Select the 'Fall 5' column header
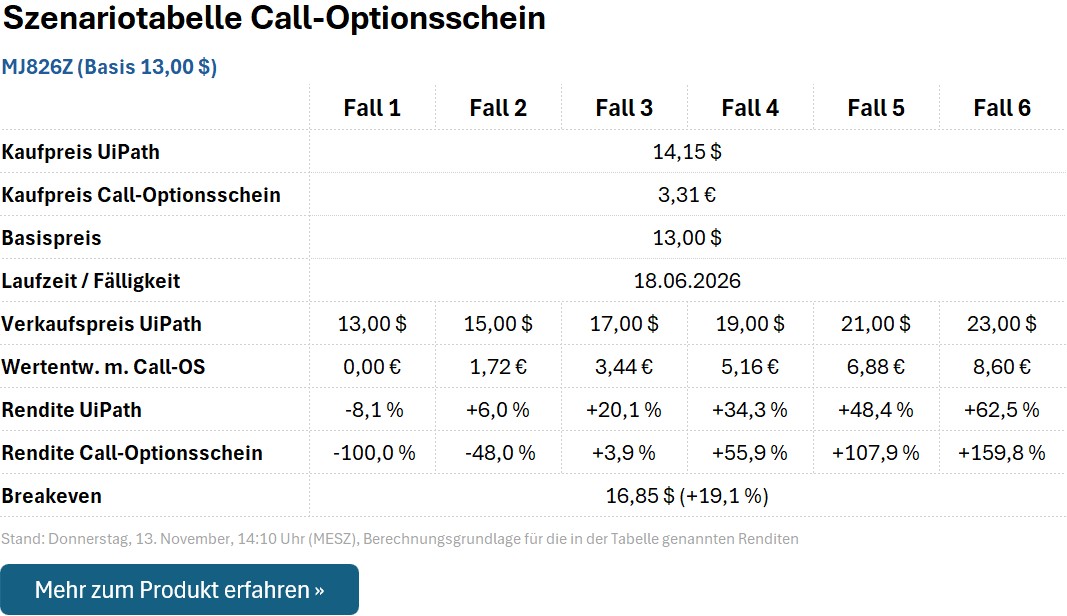 (877, 107)
